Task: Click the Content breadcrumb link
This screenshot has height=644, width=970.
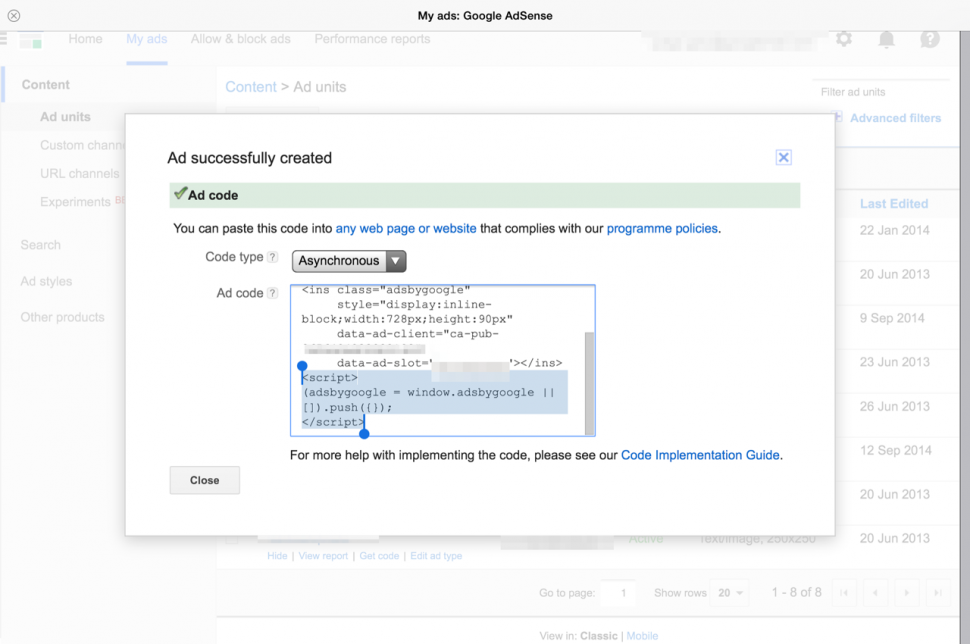Action: 251,87
